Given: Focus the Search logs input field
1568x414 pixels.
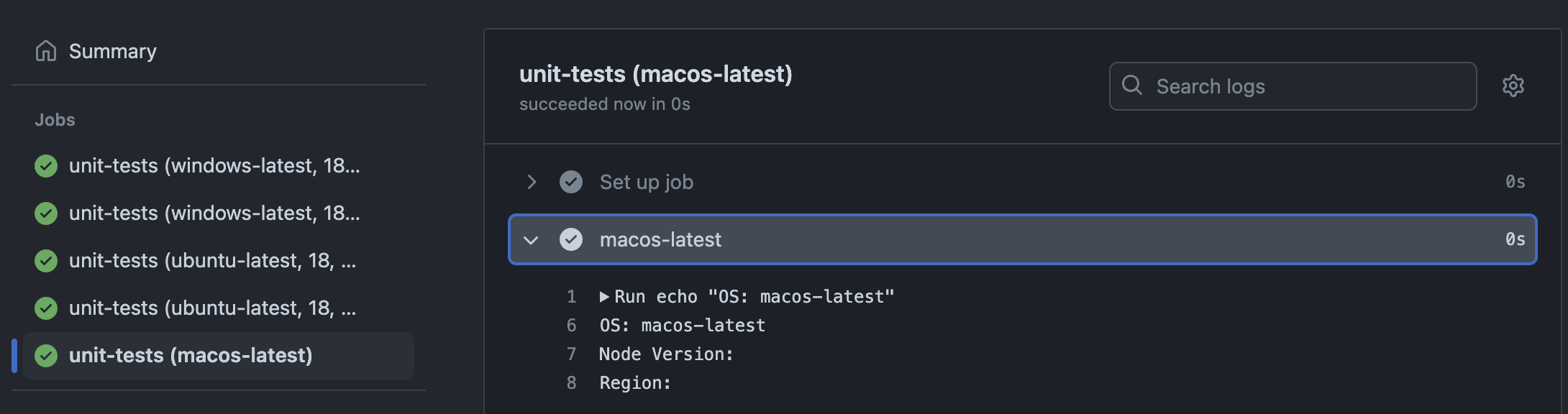Looking at the screenshot, I should [x=1293, y=86].
